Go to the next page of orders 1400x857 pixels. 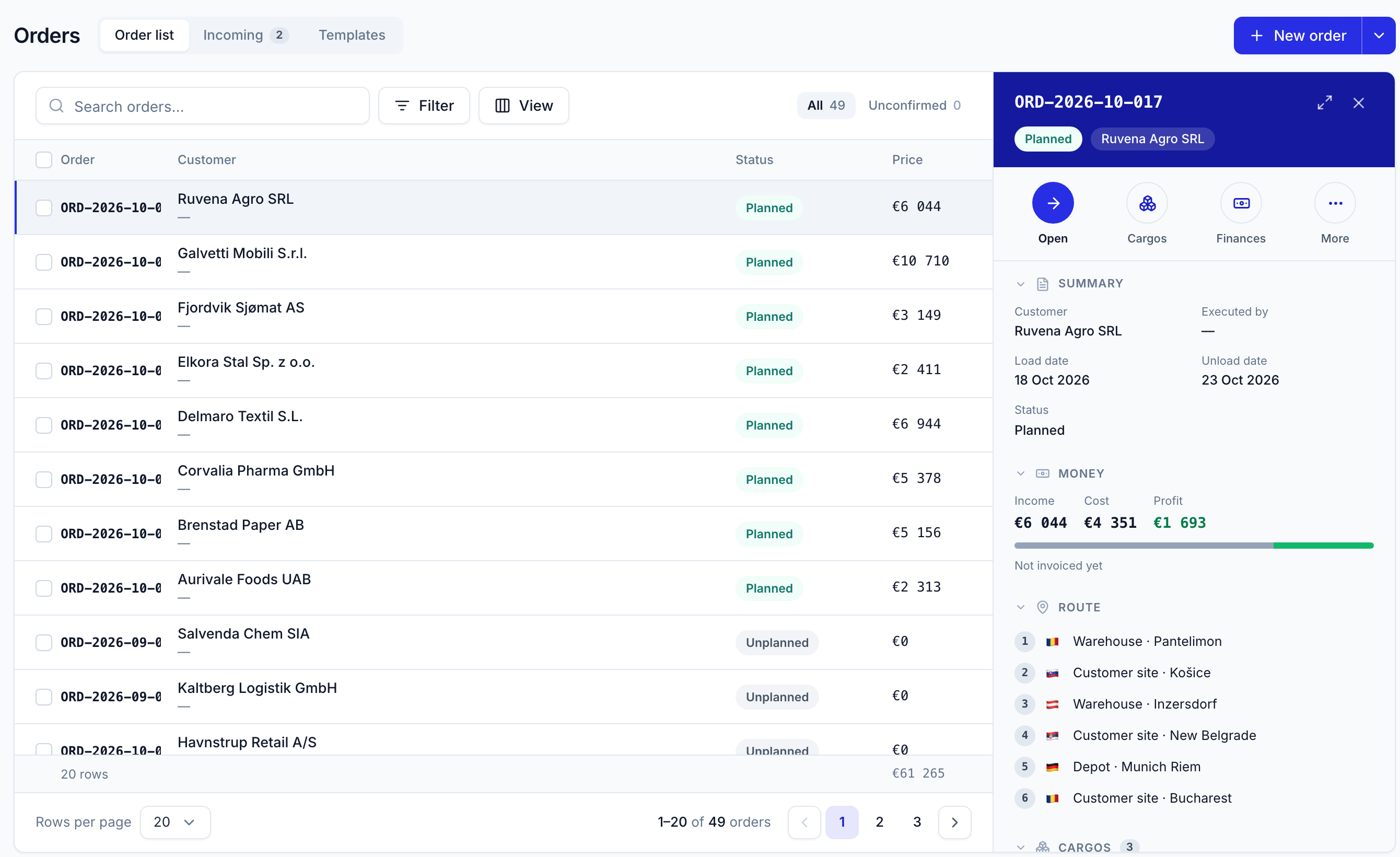coord(954,822)
